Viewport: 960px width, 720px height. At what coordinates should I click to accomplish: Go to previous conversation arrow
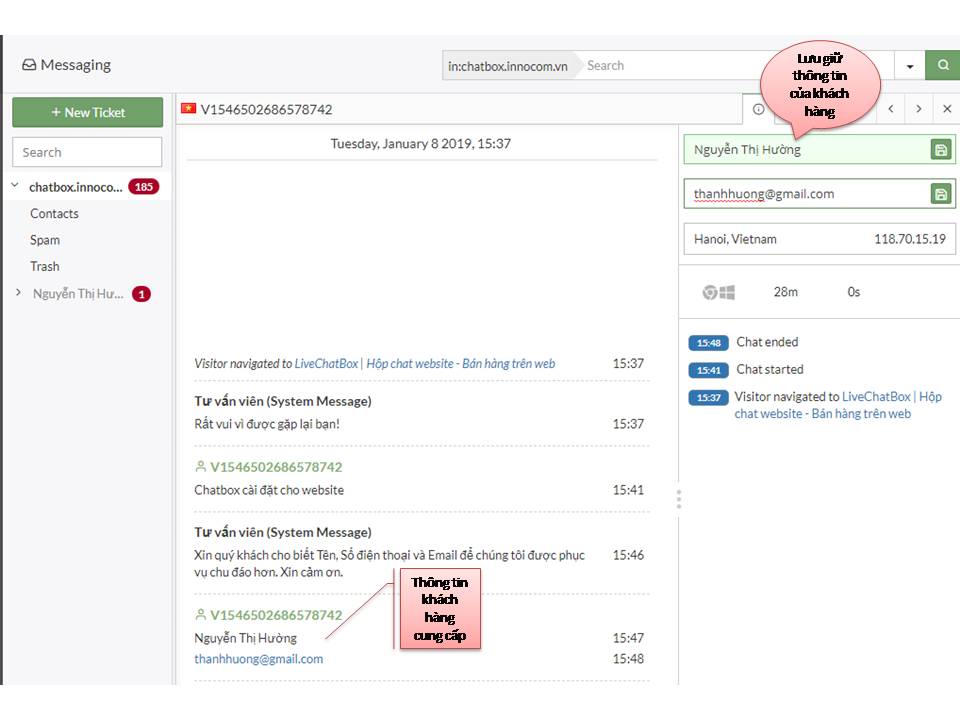[x=891, y=109]
